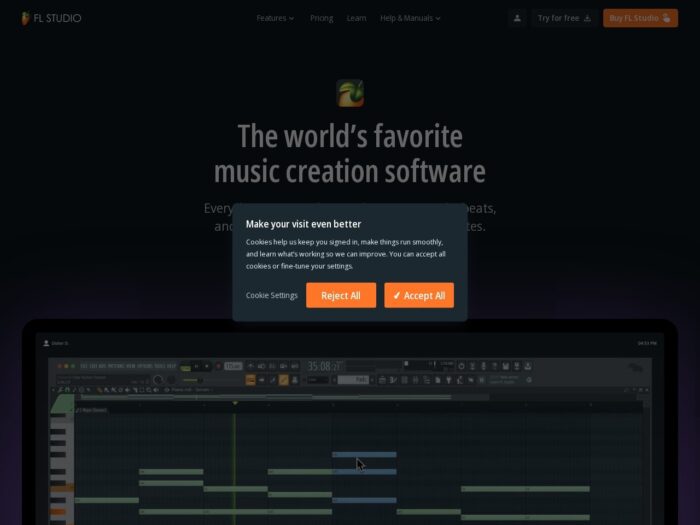700x525 pixels.
Task: Click the 35:08:27 time display in FL Studio preview
Action: pyautogui.click(x=325, y=367)
